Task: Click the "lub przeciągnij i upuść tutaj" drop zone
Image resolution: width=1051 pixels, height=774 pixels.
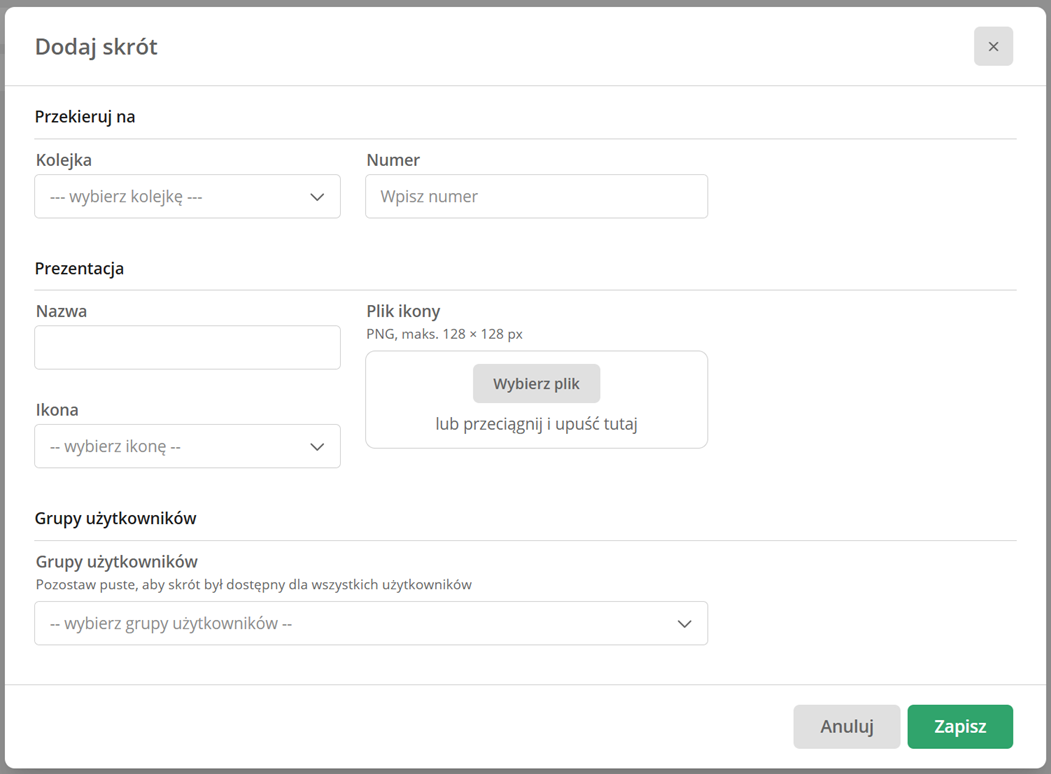Action: tap(536, 424)
